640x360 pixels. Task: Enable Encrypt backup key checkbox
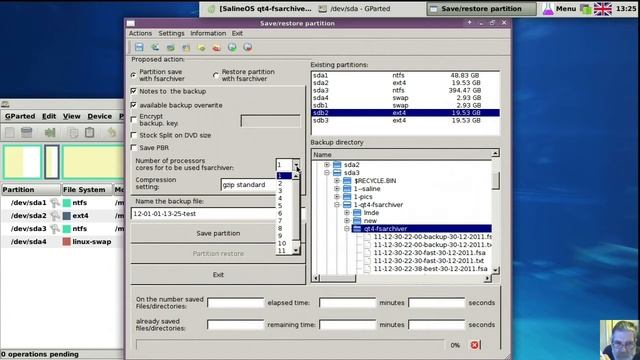(x=133, y=120)
